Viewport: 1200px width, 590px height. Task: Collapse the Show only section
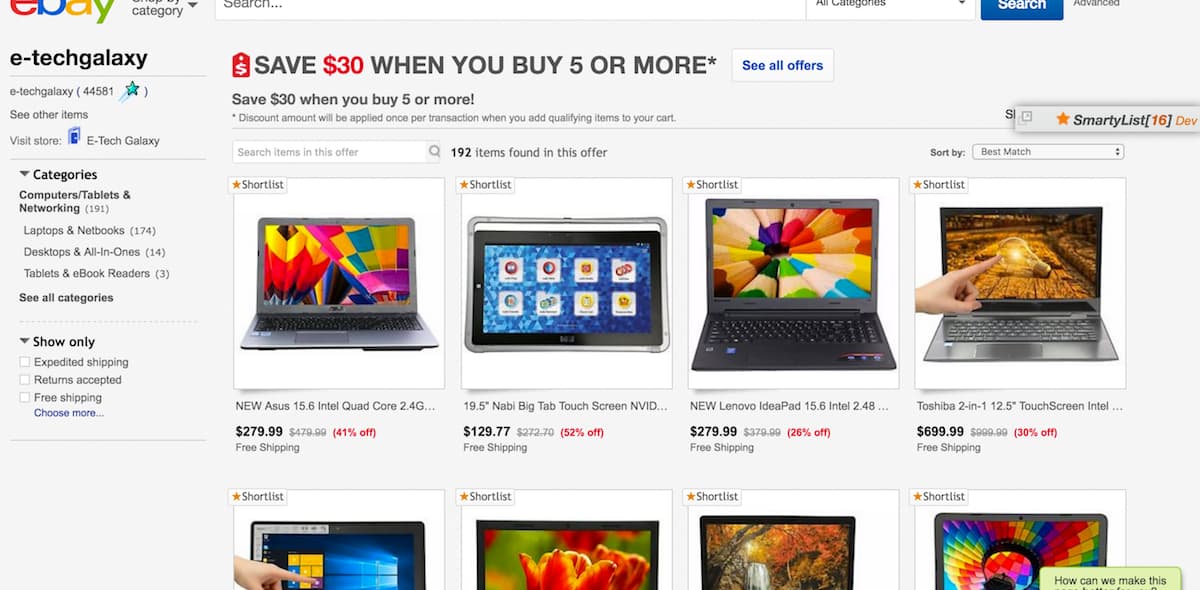[25, 341]
